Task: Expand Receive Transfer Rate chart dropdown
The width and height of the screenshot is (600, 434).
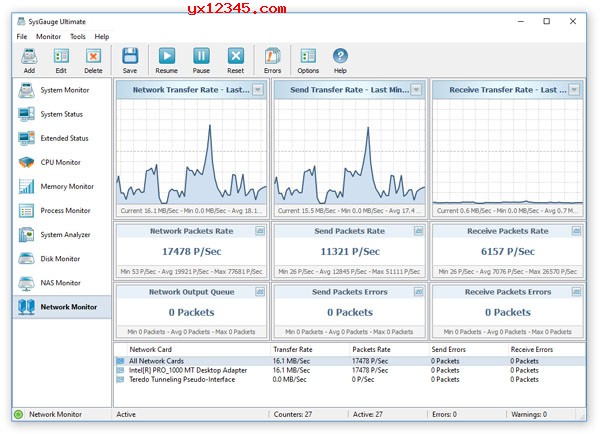Action: [574, 90]
